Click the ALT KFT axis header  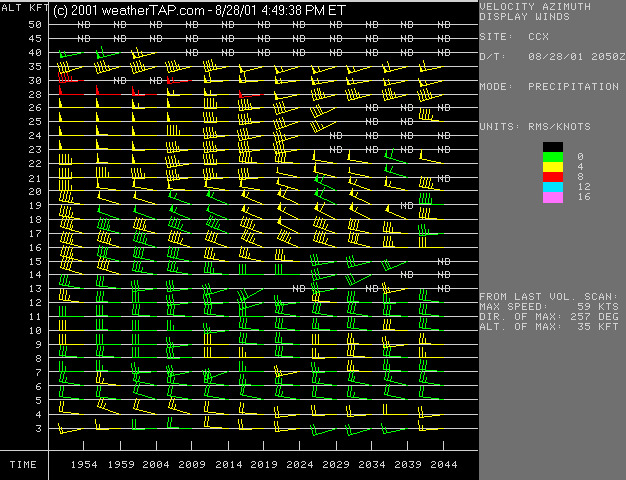pyautogui.click(x=24, y=9)
